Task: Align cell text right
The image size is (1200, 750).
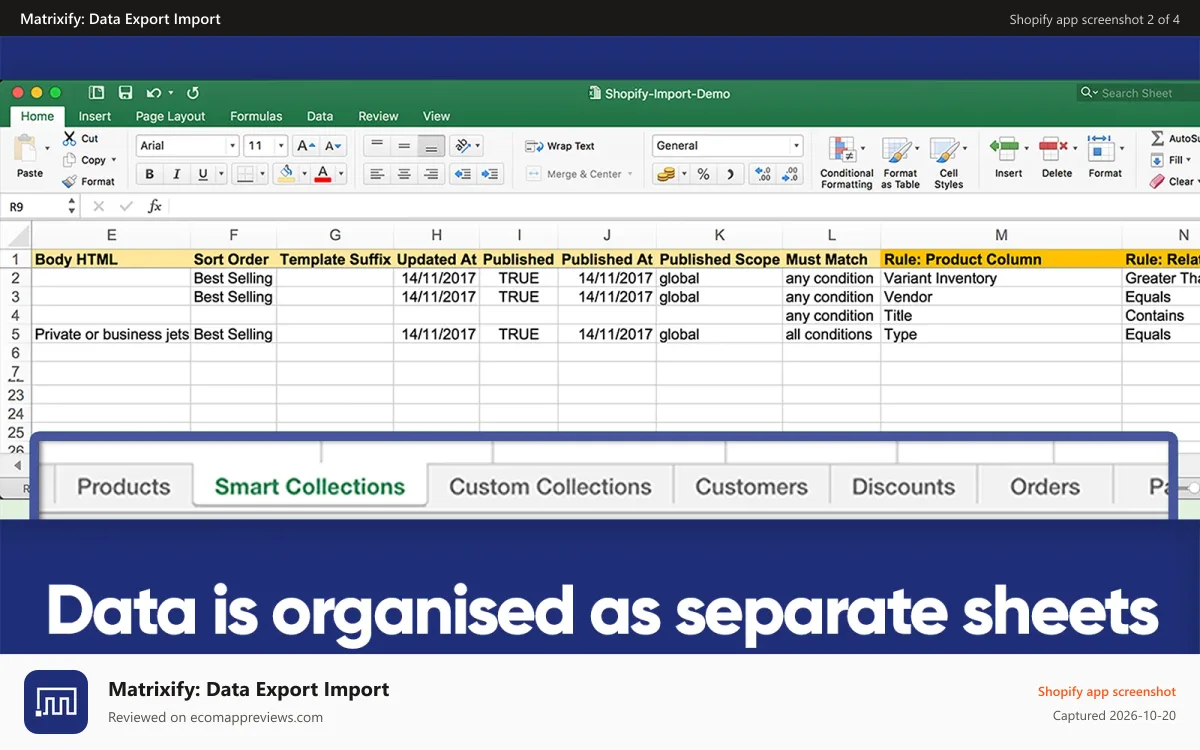Action: [x=431, y=174]
